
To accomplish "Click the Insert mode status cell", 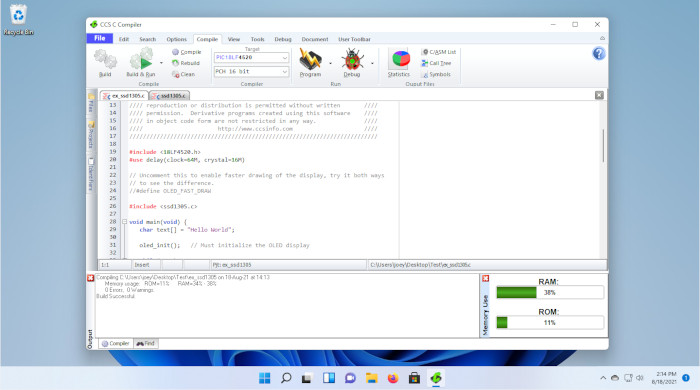I will coord(146,265).
